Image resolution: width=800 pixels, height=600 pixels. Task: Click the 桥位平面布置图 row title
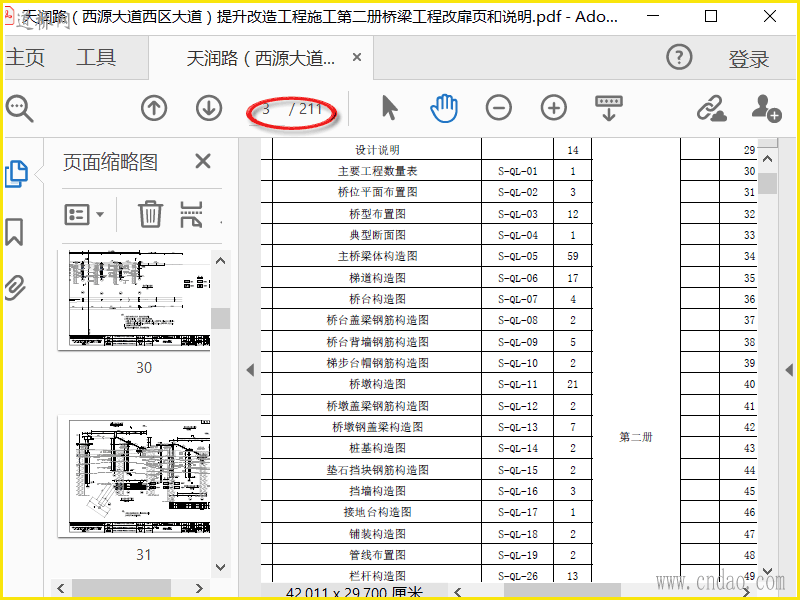tap(377, 192)
